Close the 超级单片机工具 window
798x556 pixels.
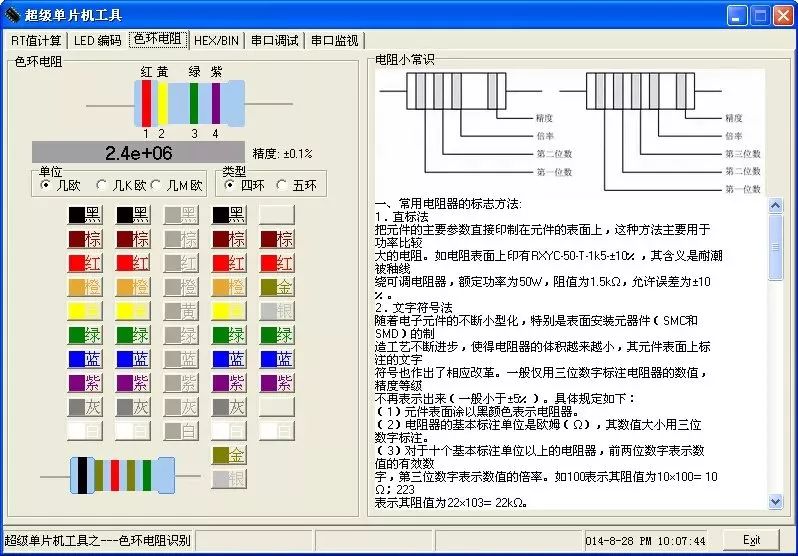point(783,15)
